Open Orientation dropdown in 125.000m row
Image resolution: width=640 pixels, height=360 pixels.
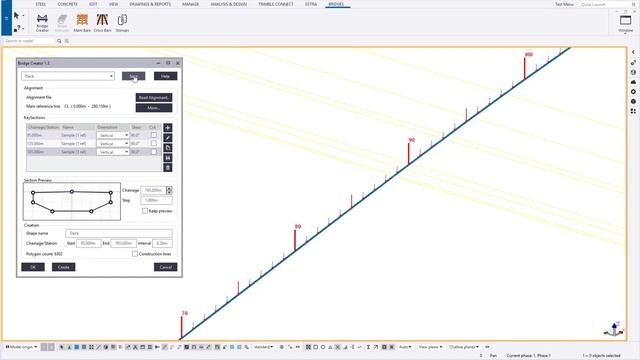click(113, 144)
